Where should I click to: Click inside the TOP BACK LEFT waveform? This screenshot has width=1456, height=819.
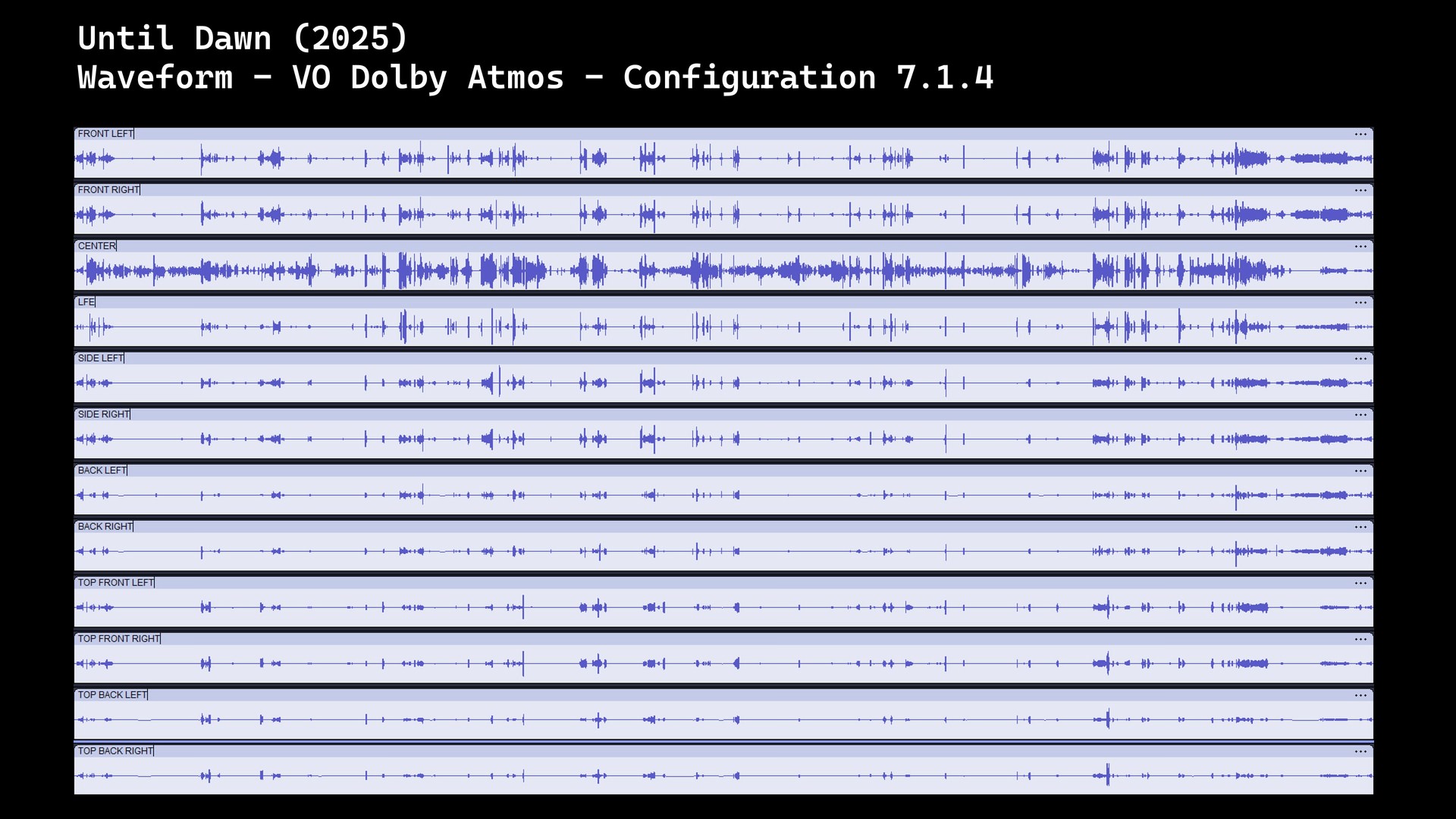tap(723, 720)
